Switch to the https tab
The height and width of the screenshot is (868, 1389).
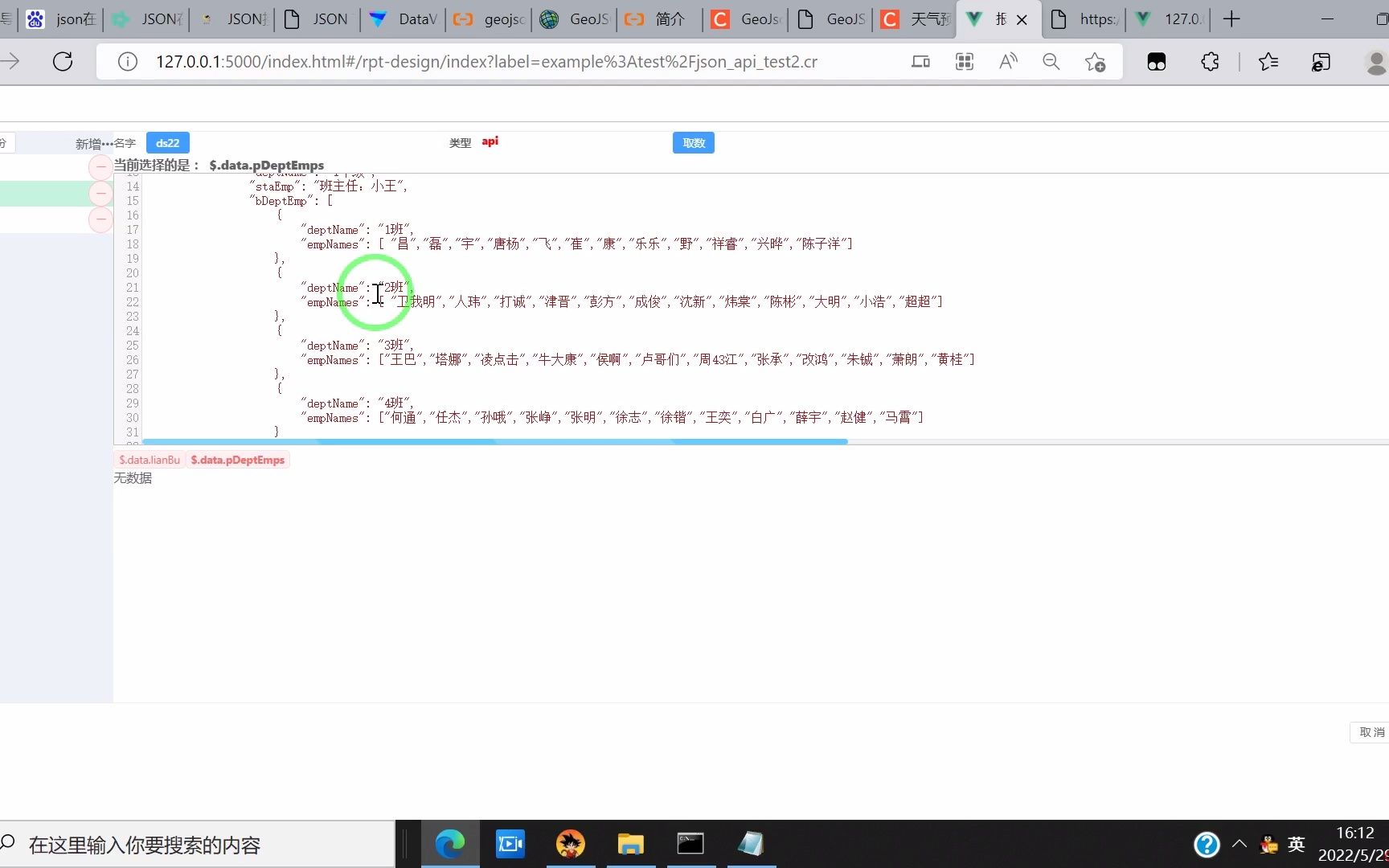[x=1084, y=19]
